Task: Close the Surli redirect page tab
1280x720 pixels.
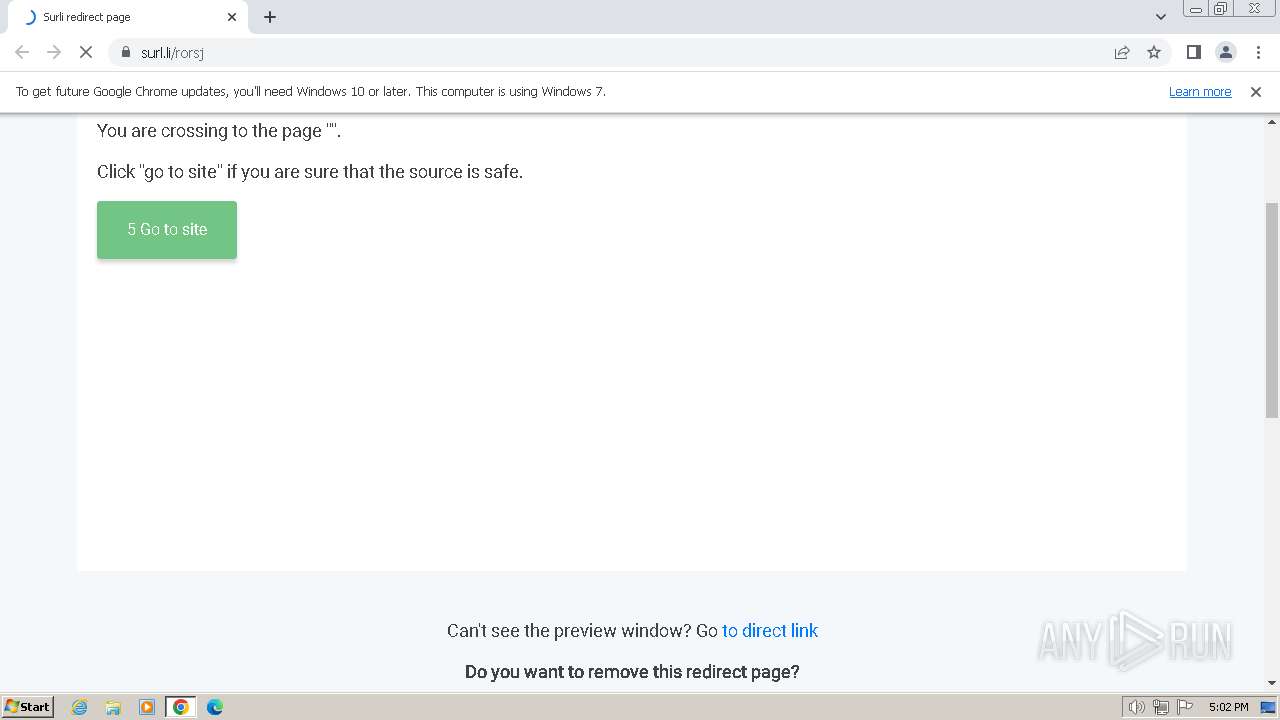Action: pos(232,17)
